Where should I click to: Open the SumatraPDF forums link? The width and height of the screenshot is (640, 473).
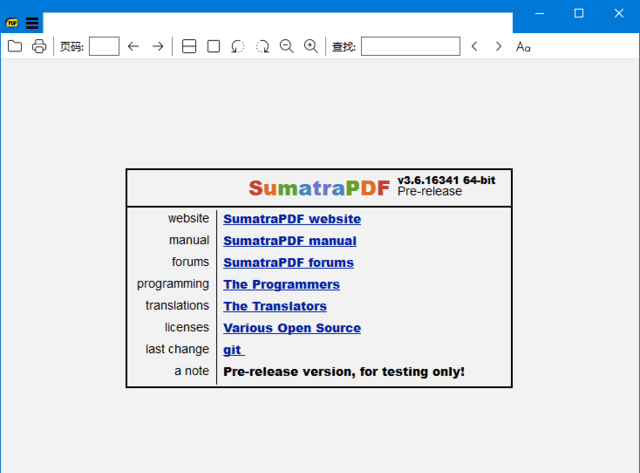288,263
